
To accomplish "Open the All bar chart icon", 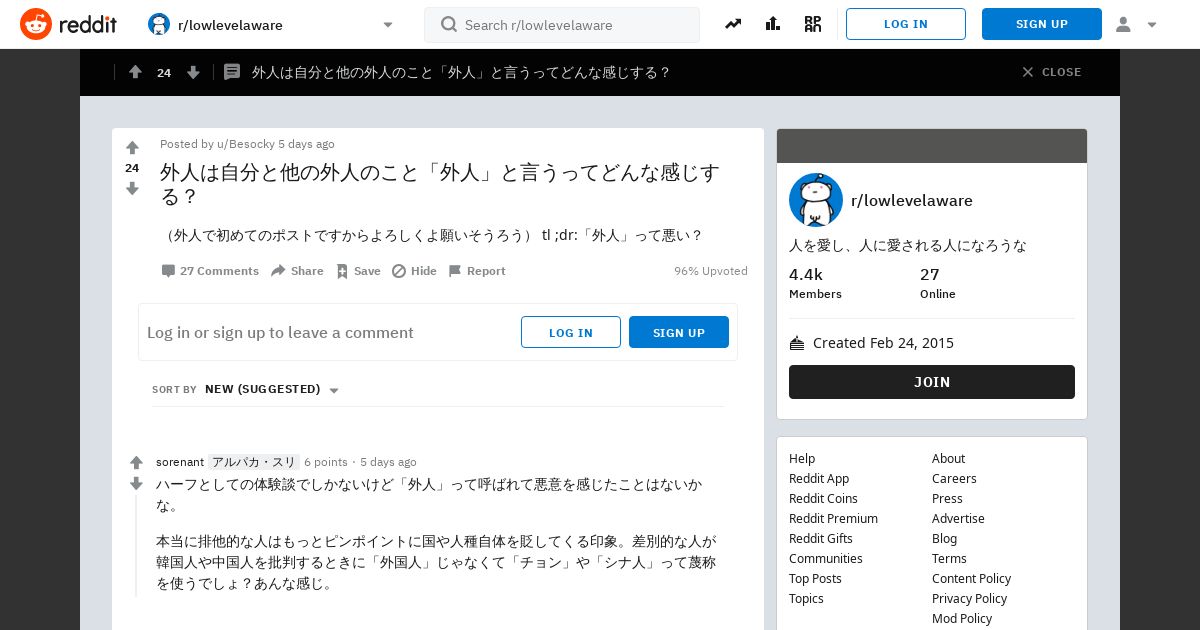I will coord(773,24).
